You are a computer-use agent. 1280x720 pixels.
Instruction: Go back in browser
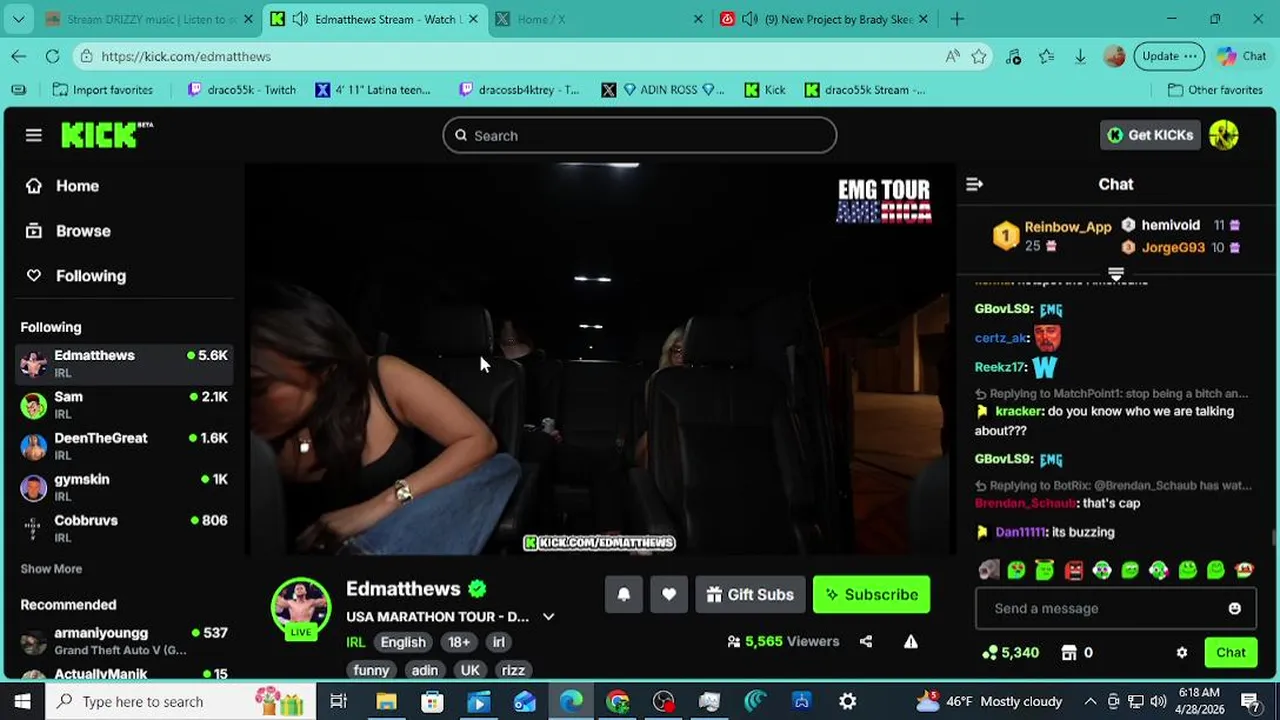point(19,56)
